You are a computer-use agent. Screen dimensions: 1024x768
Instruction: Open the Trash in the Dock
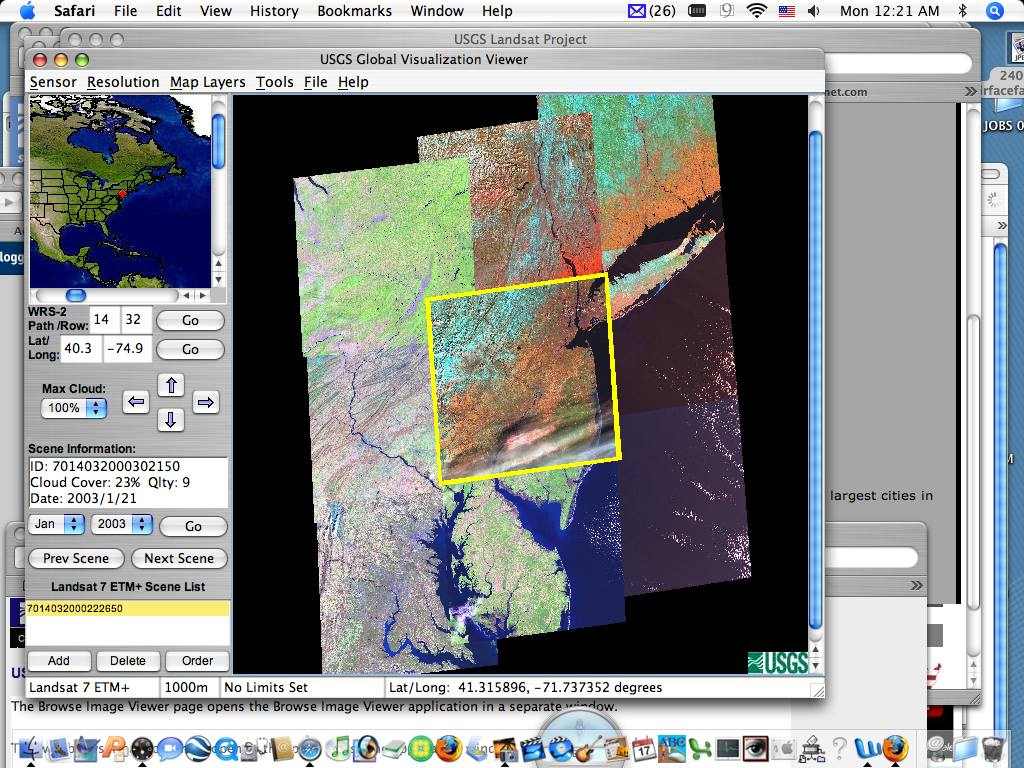pyautogui.click(x=993, y=748)
